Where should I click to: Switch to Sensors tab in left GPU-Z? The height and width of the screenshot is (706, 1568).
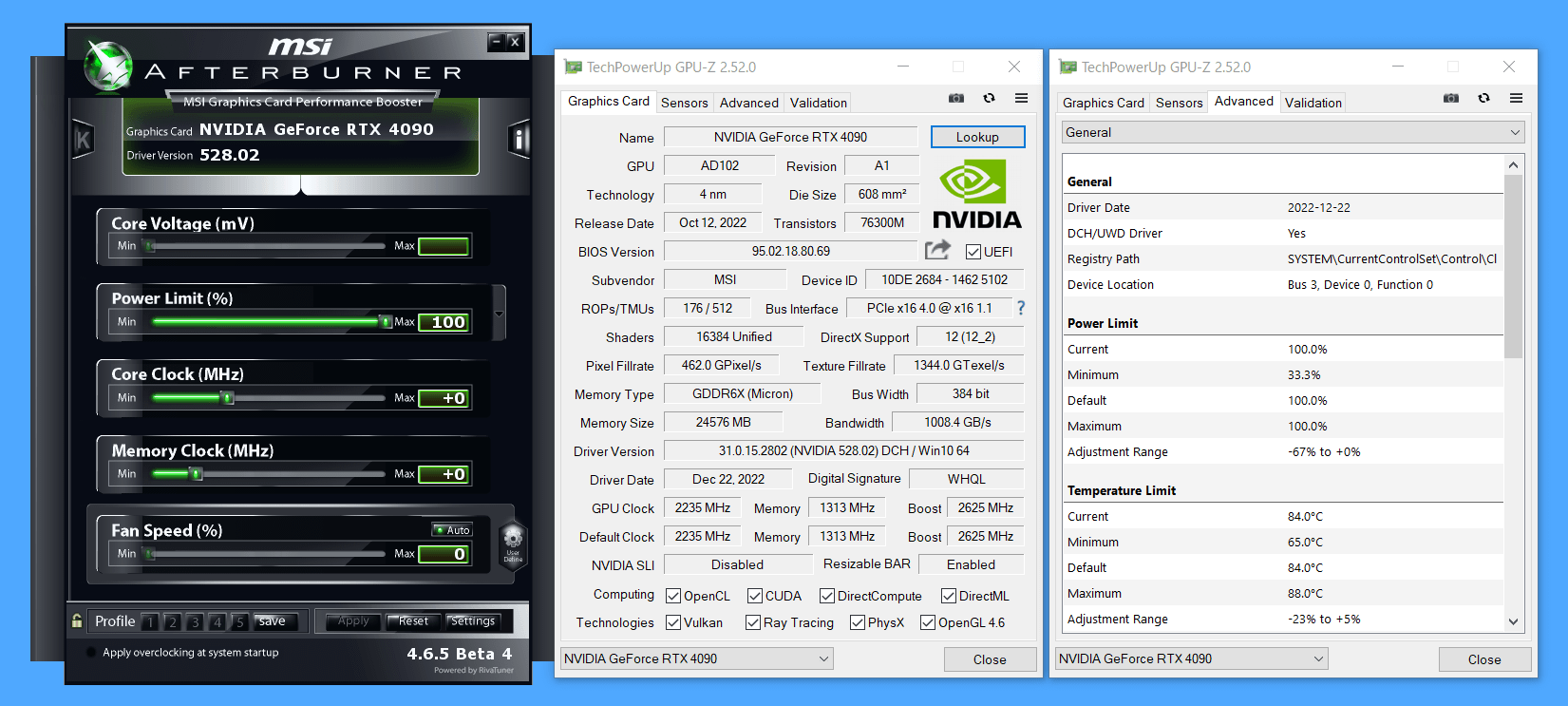685,103
